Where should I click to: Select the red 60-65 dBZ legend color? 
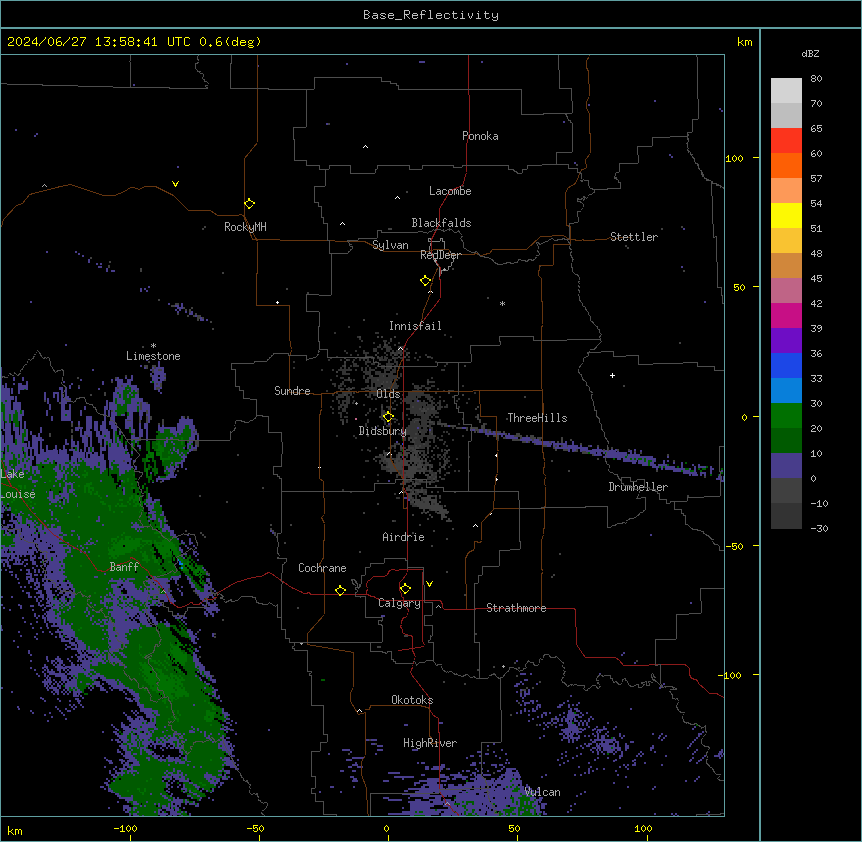[x=786, y=141]
